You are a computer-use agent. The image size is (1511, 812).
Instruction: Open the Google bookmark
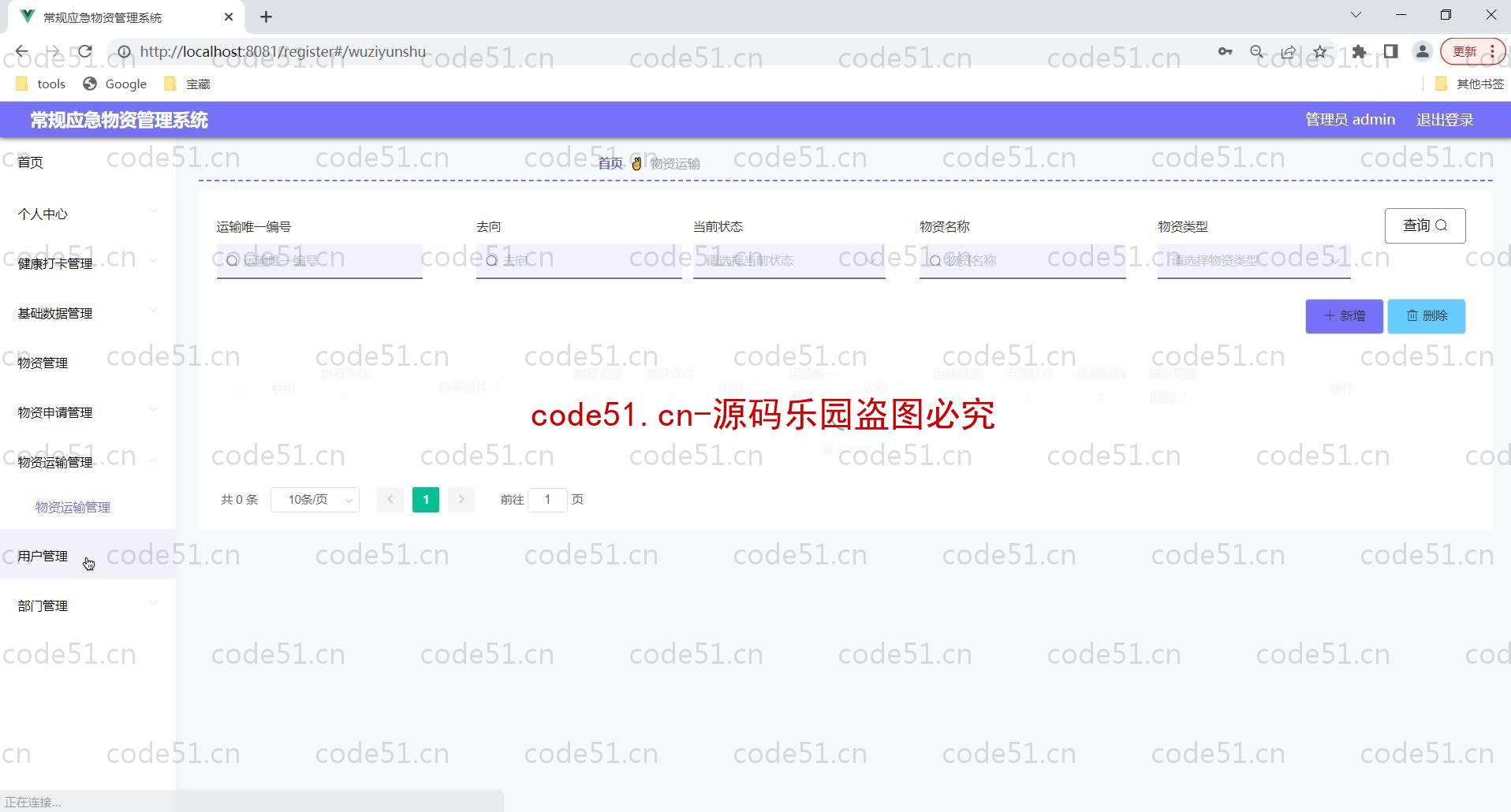point(115,84)
